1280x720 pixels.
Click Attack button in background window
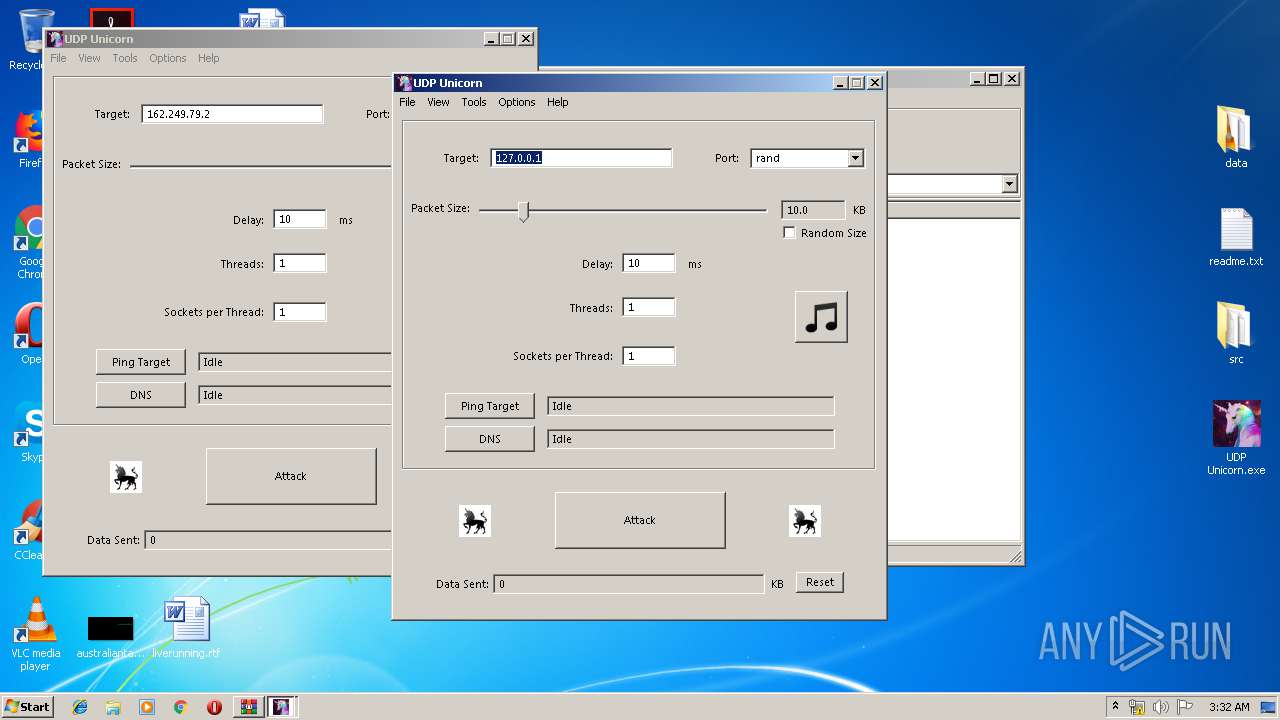coord(291,476)
